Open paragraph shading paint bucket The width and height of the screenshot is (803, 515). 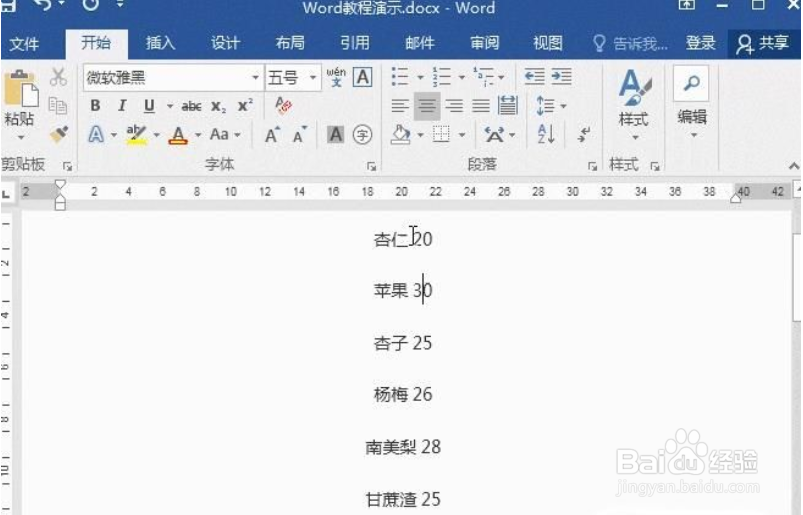401,135
